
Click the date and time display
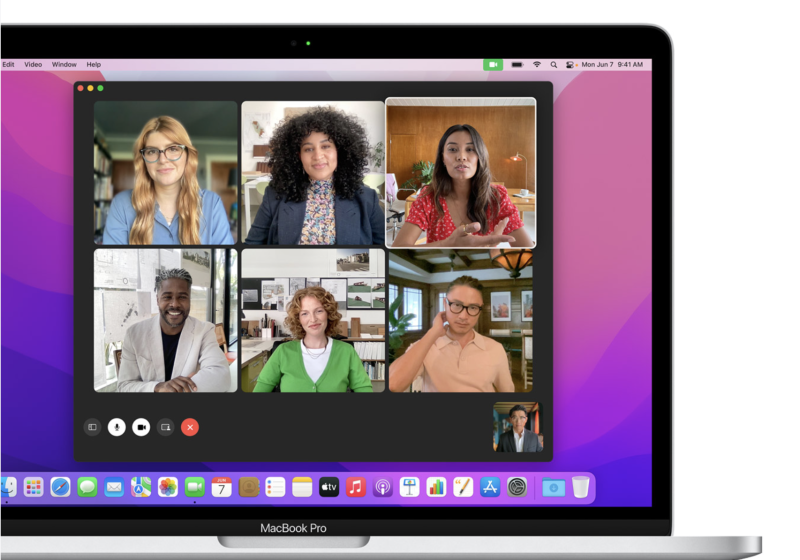click(612, 64)
